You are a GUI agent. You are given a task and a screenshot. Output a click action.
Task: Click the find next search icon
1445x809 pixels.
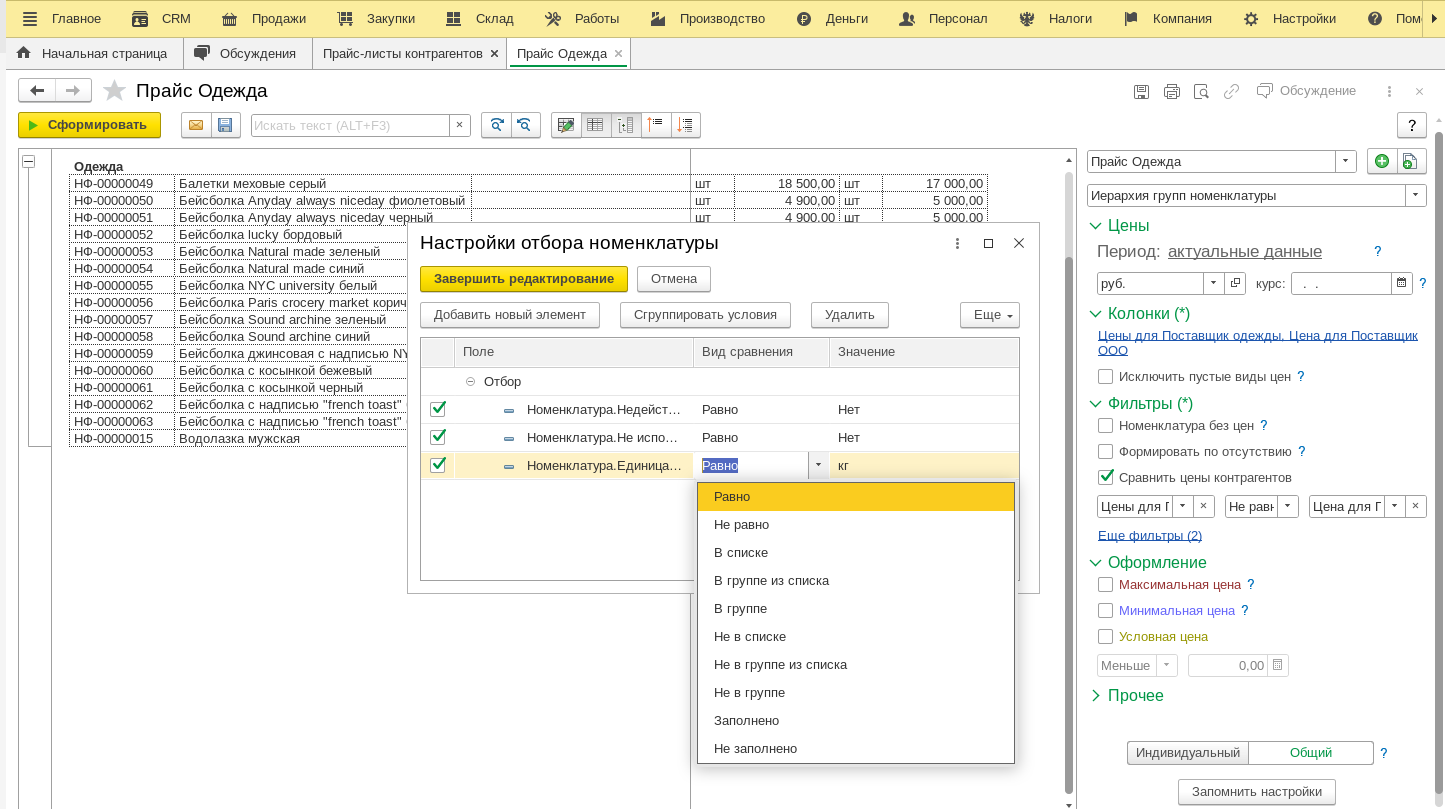tap(496, 125)
